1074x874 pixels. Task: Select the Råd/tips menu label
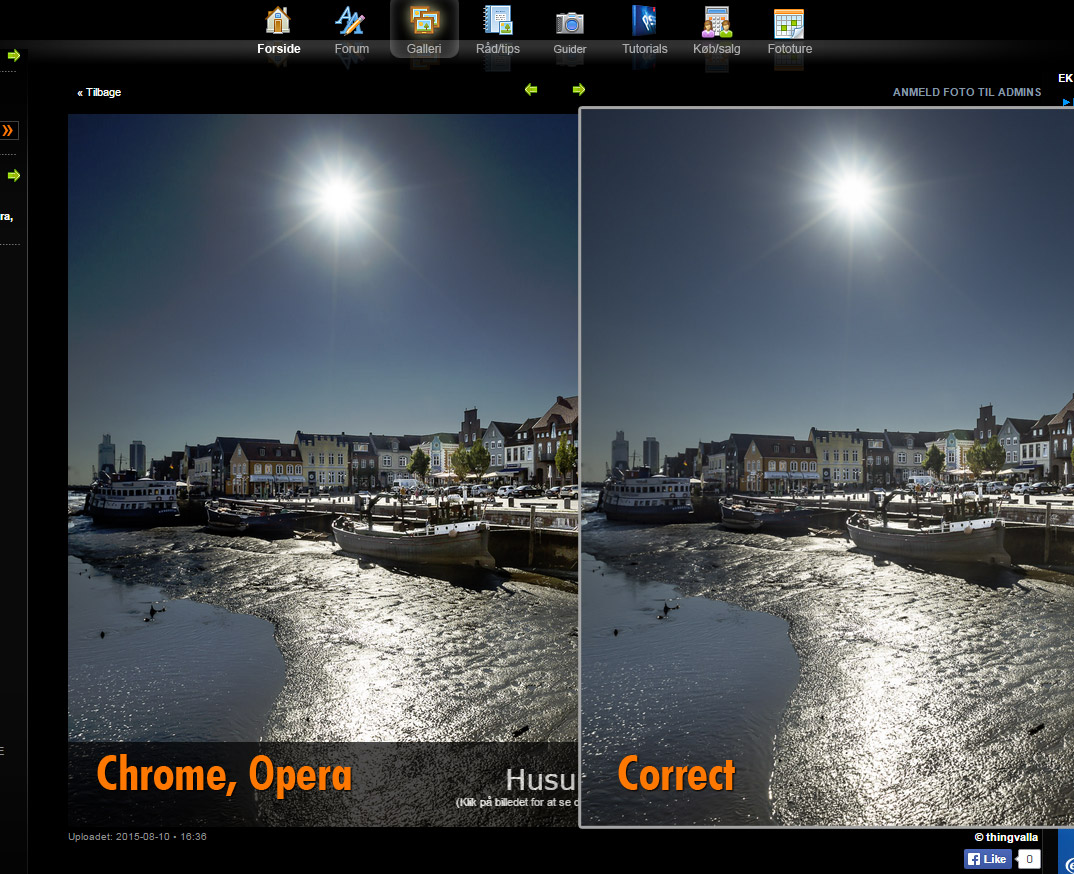[498, 49]
